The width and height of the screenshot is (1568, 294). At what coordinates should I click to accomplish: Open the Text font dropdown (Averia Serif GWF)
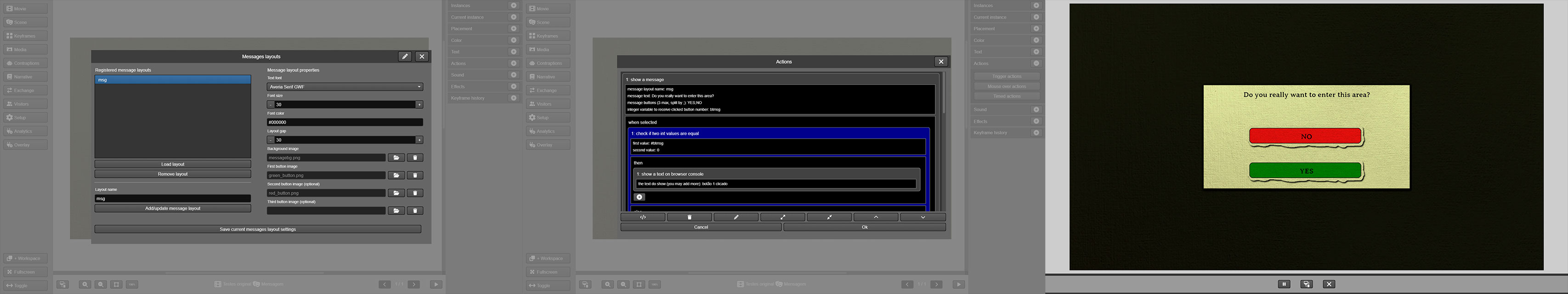click(345, 87)
